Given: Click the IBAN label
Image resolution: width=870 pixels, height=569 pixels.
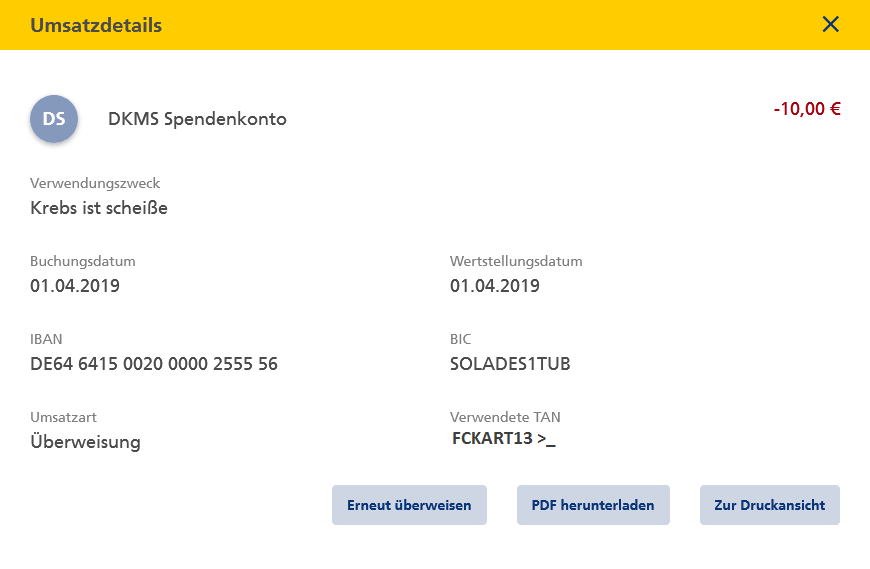Looking at the screenshot, I should click(46, 339).
